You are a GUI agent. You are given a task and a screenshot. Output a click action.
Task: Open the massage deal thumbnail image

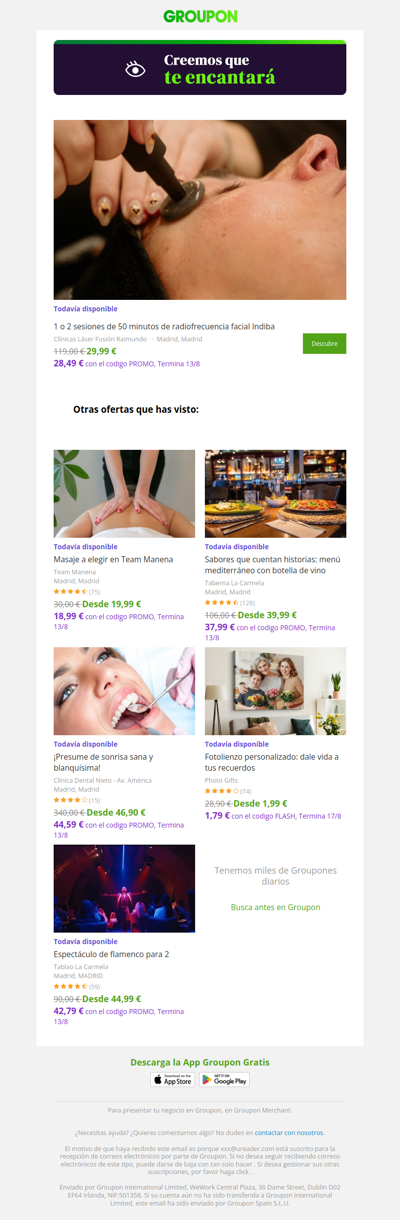pos(124,494)
